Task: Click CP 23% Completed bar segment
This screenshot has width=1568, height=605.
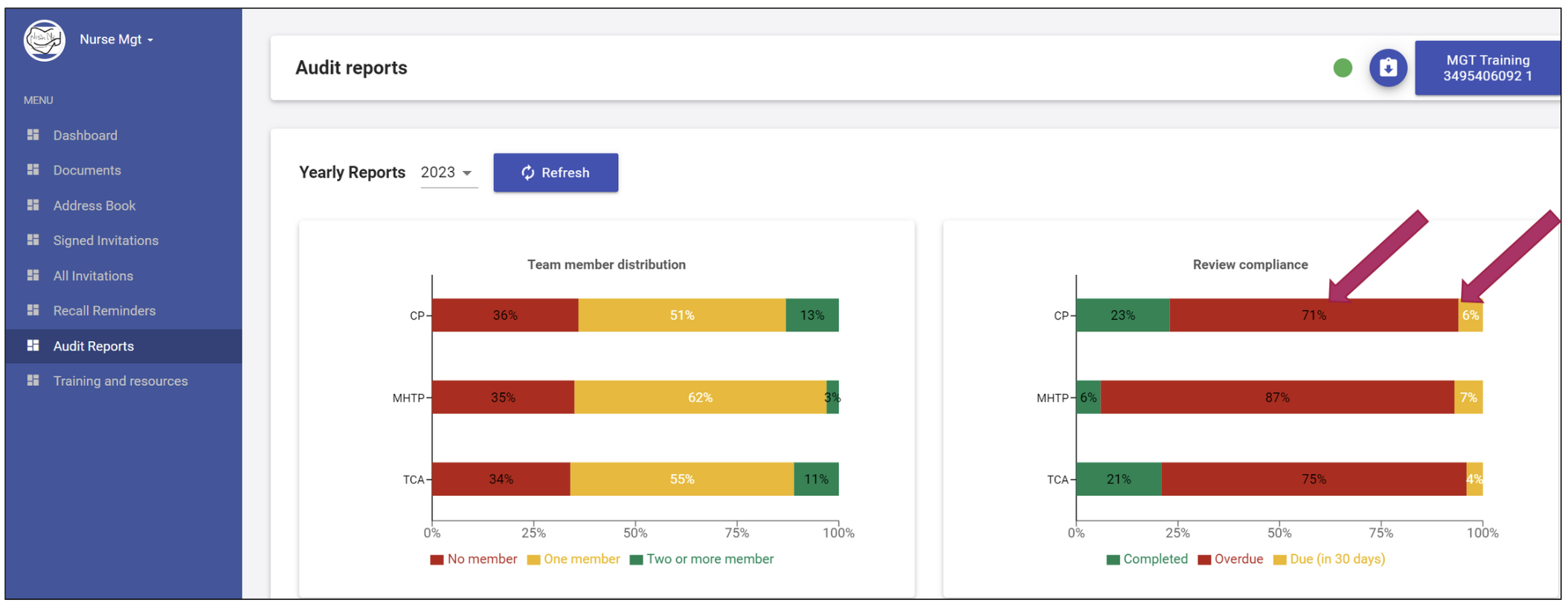Action: coord(1123,315)
